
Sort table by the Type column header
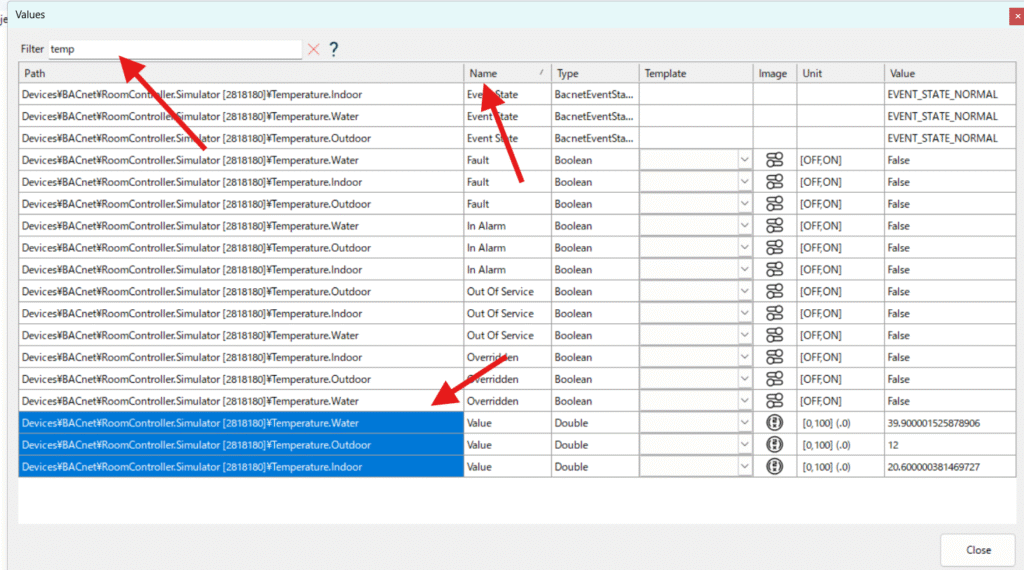595,73
